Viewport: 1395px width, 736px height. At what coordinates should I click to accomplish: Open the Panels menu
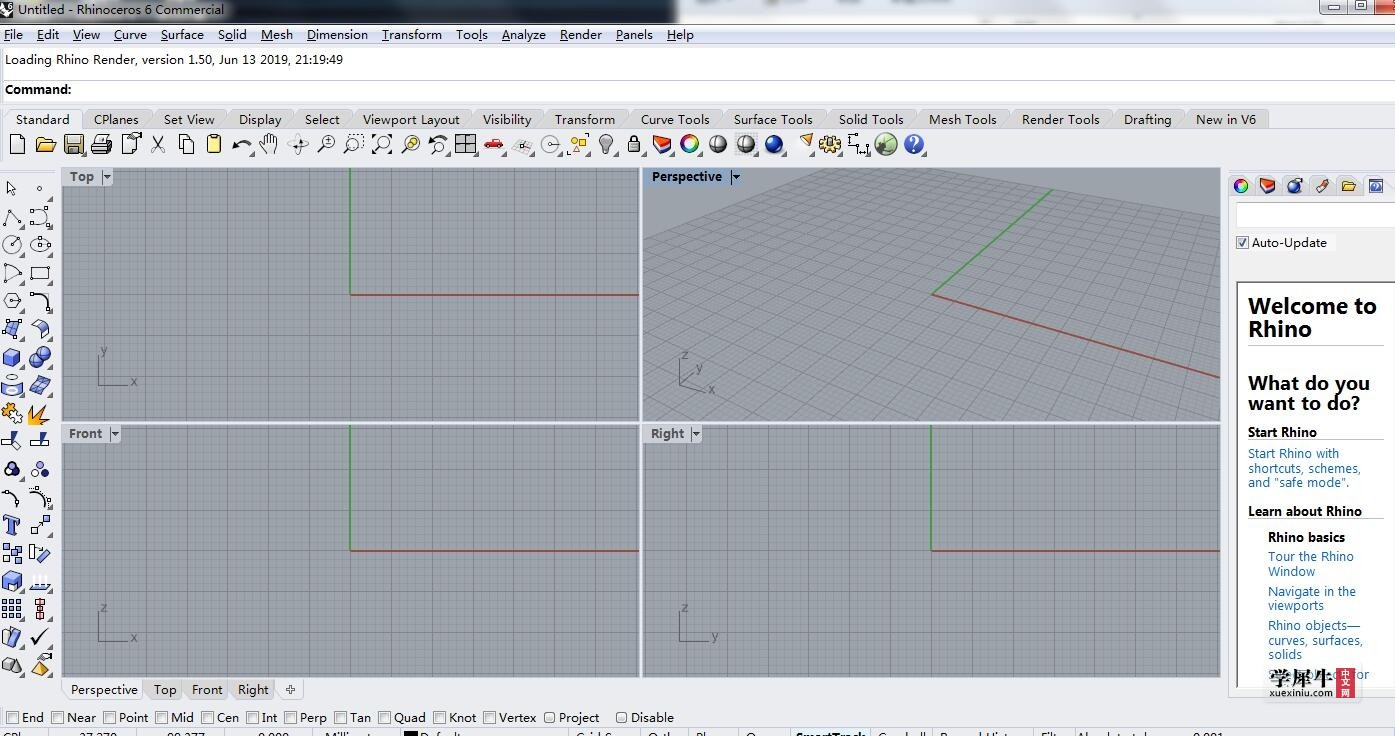tap(634, 34)
